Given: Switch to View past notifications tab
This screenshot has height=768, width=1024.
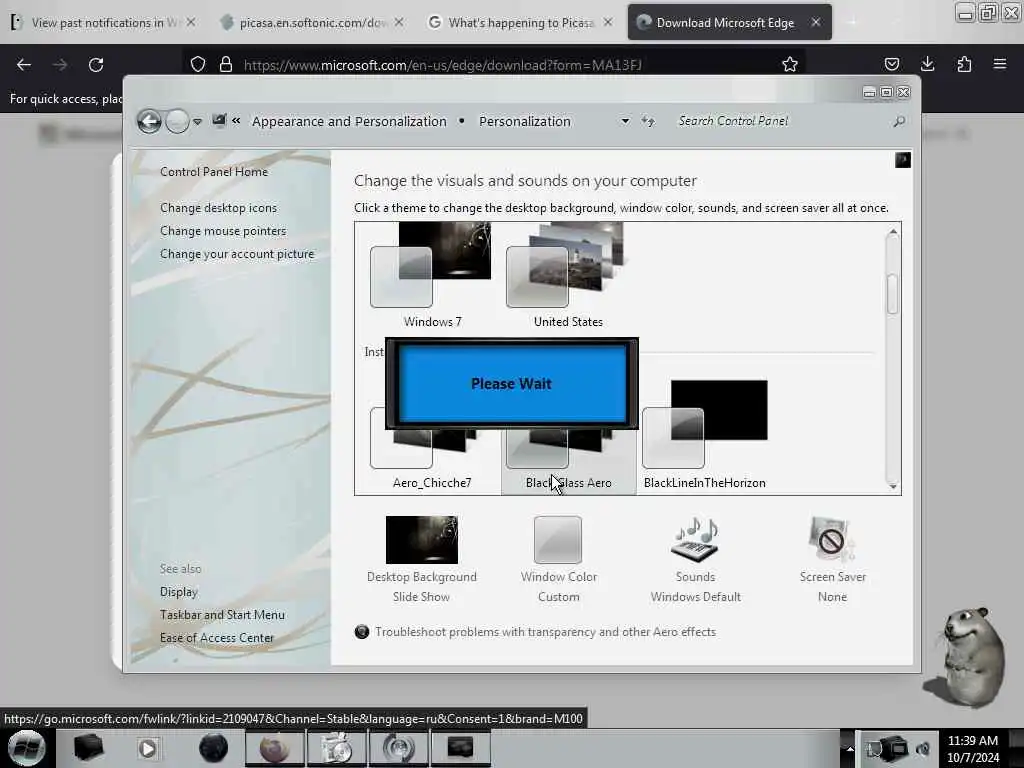Looking at the screenshot, I should point(98,23).
